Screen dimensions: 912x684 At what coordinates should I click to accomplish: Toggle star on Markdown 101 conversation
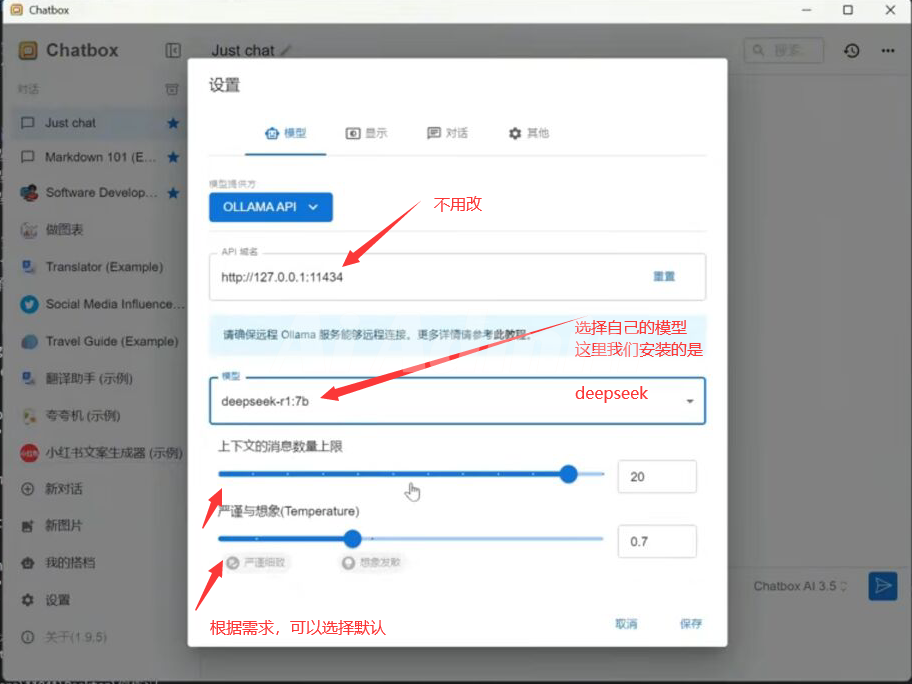(x=173, y=158)
